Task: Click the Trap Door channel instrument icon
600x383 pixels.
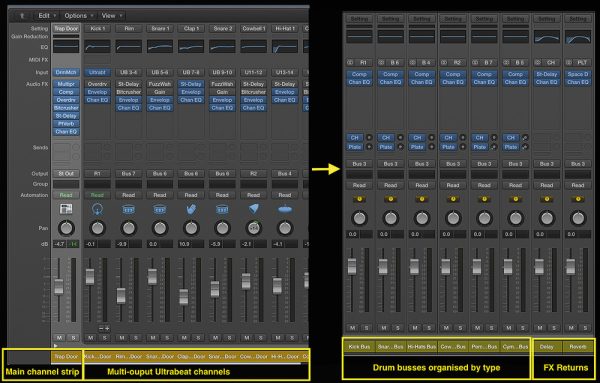Action: pyautogui.click(x=66, y=209)
